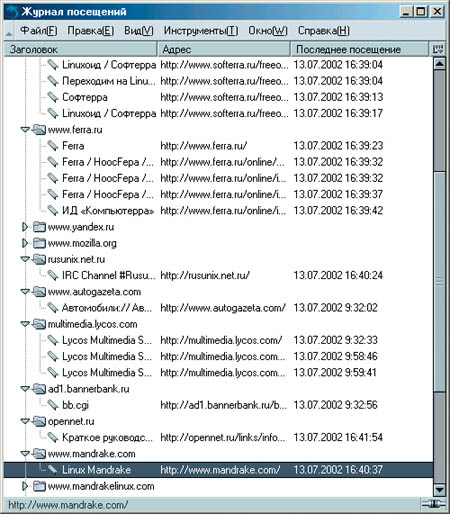Click the scroll down arrow button
This screenshot has height=514, width=450.
440,489
